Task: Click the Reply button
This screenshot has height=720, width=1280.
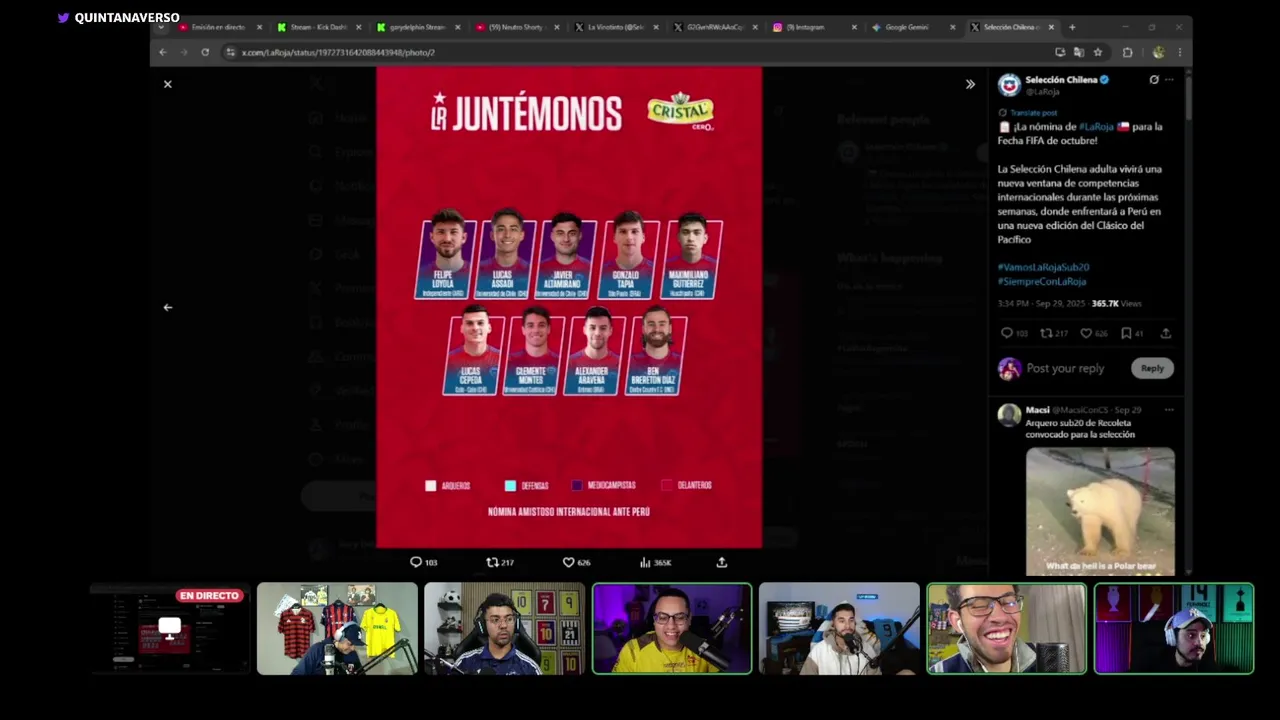Action: [x=1152, y=368]
